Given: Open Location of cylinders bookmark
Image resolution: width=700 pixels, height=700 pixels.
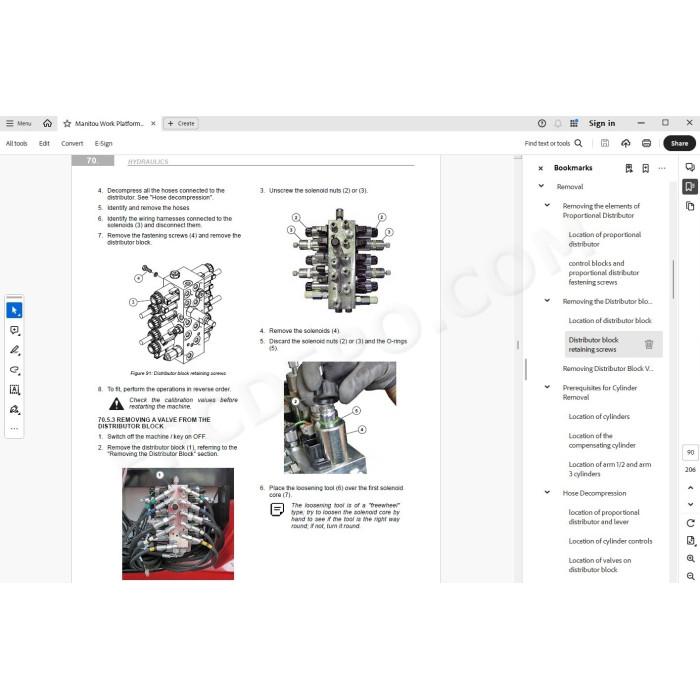Looking at the screenshot, I should coord(599,417).
